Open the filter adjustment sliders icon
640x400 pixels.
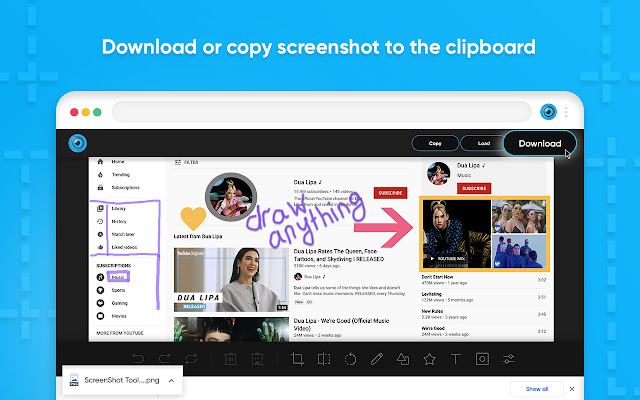(508, 358)
